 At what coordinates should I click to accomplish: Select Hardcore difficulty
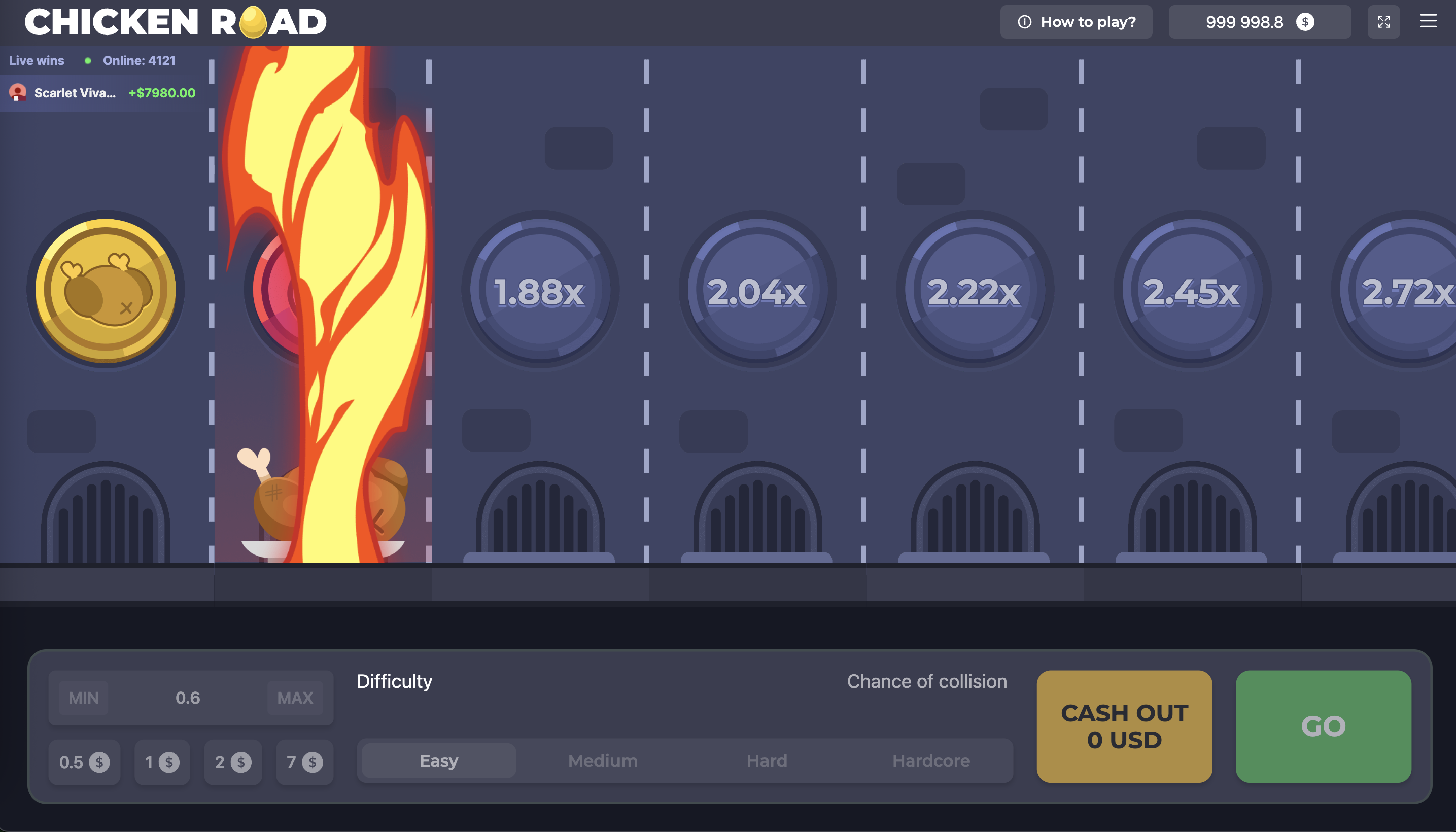[931, 760]
